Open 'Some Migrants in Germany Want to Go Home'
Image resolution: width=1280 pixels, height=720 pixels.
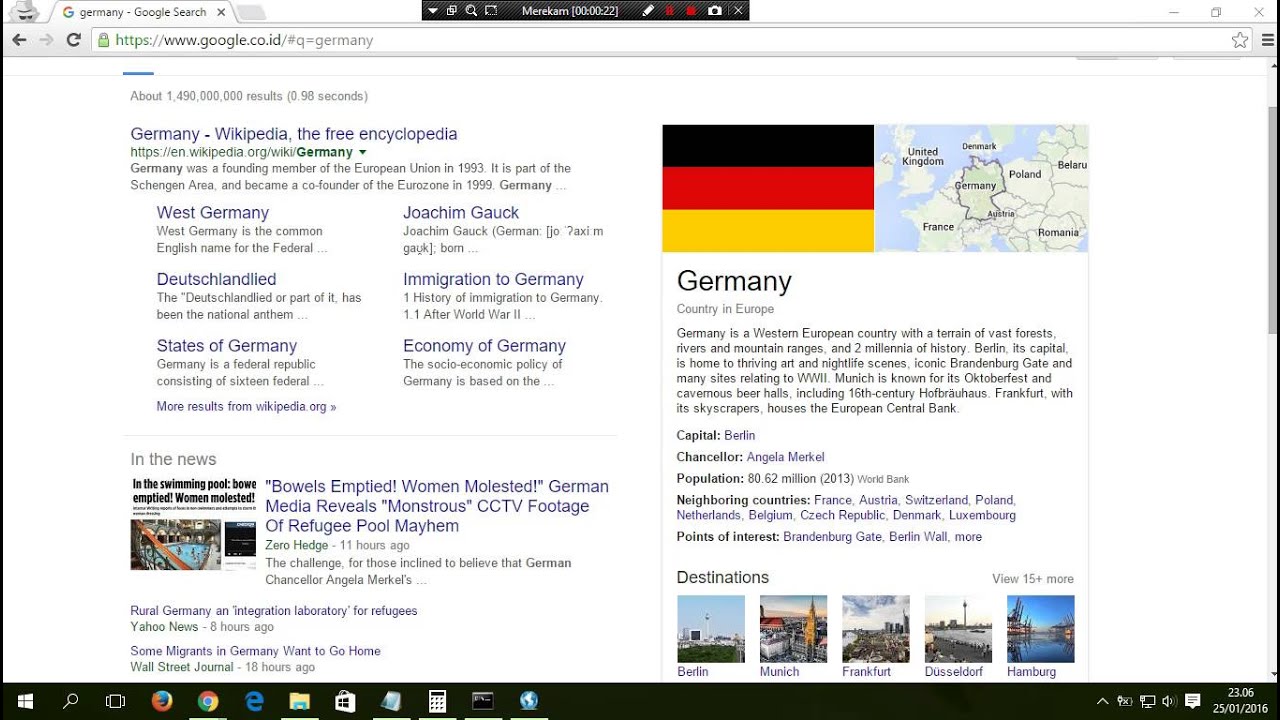pos(255,651)
